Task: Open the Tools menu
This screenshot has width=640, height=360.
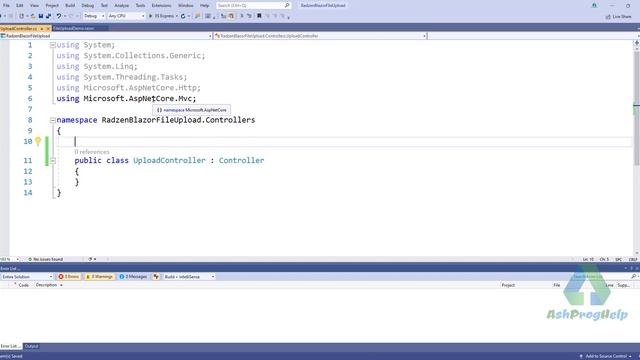Action: point(140,5)
